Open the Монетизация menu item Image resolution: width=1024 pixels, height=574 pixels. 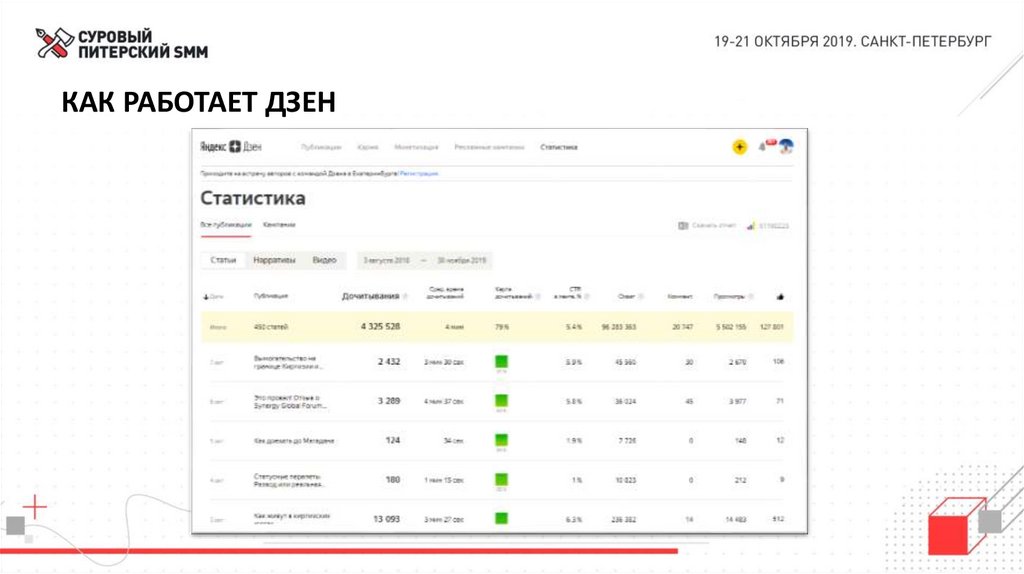pos(416,148)
